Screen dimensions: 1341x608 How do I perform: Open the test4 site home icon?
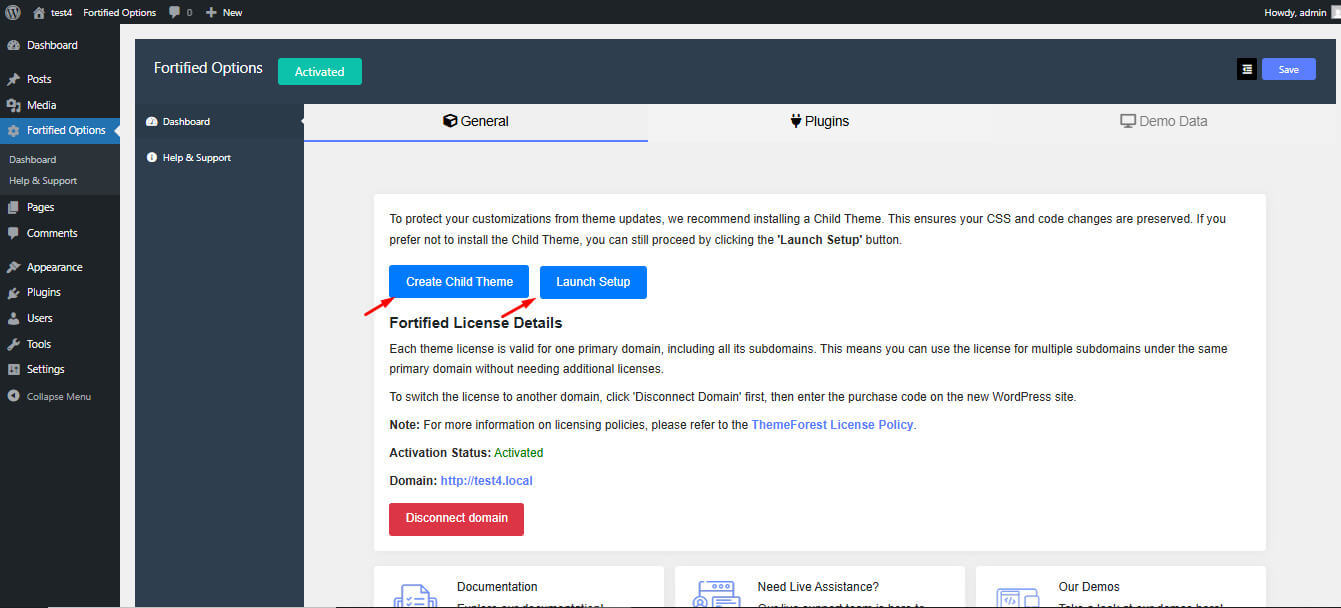(39, 12)
